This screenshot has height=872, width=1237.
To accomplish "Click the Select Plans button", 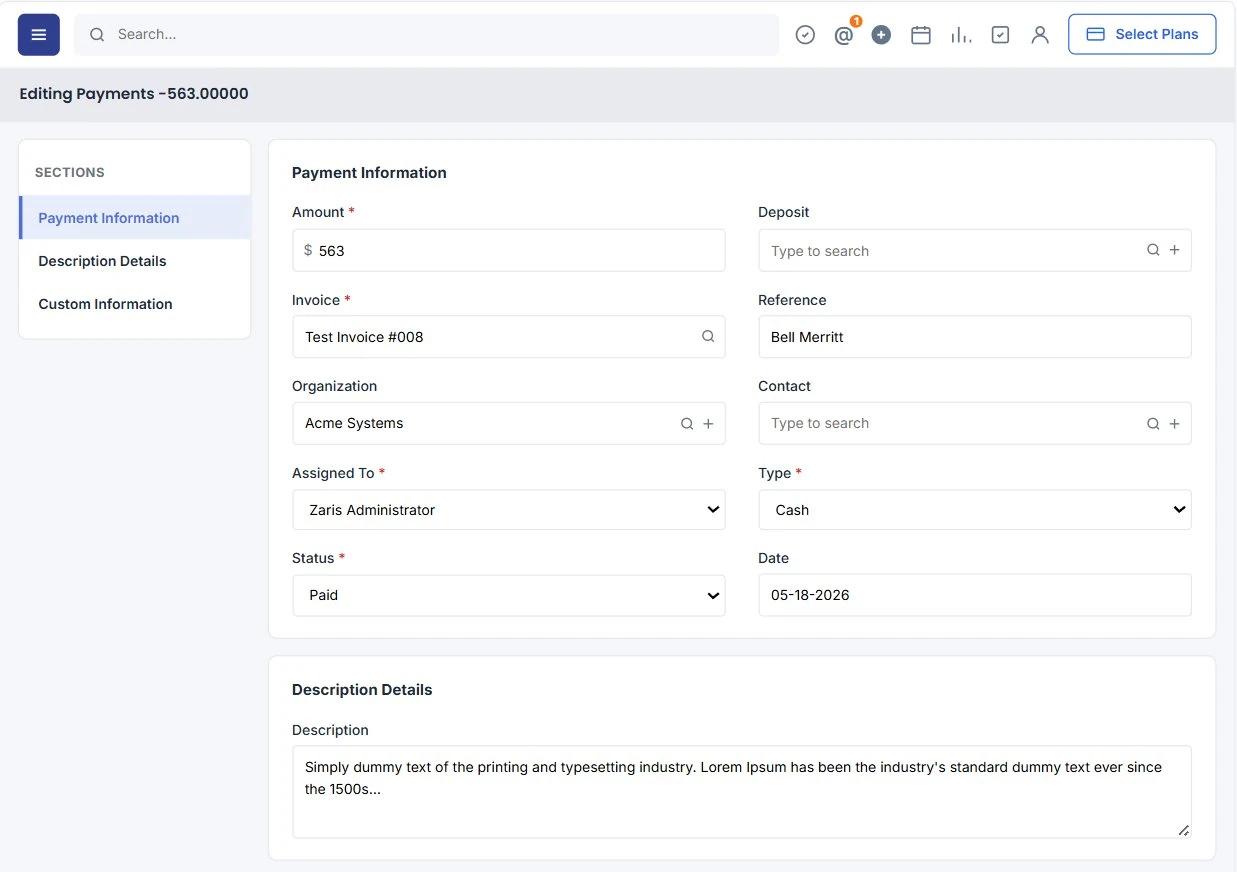I will (x=1142, y=34).
